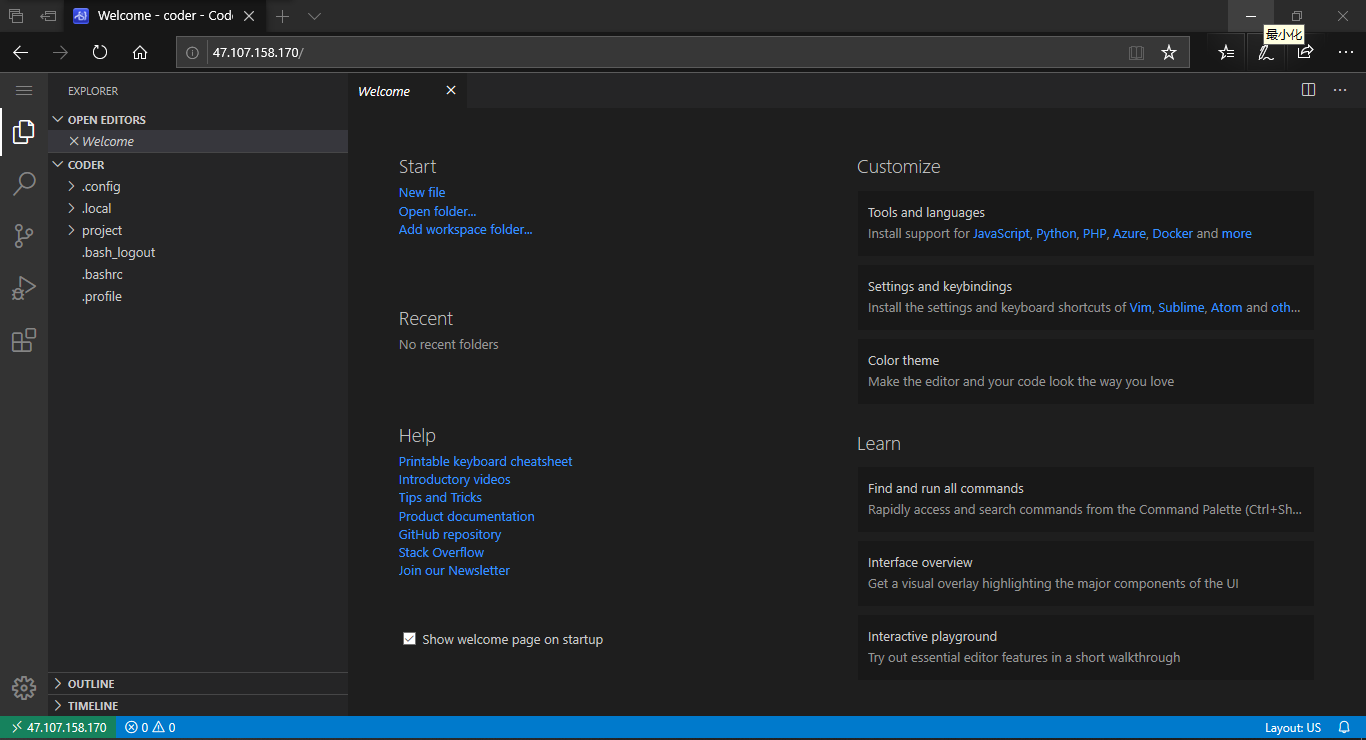Click Add workspace folder... link
1366x740 pixels.
click(x=465, y=229)
